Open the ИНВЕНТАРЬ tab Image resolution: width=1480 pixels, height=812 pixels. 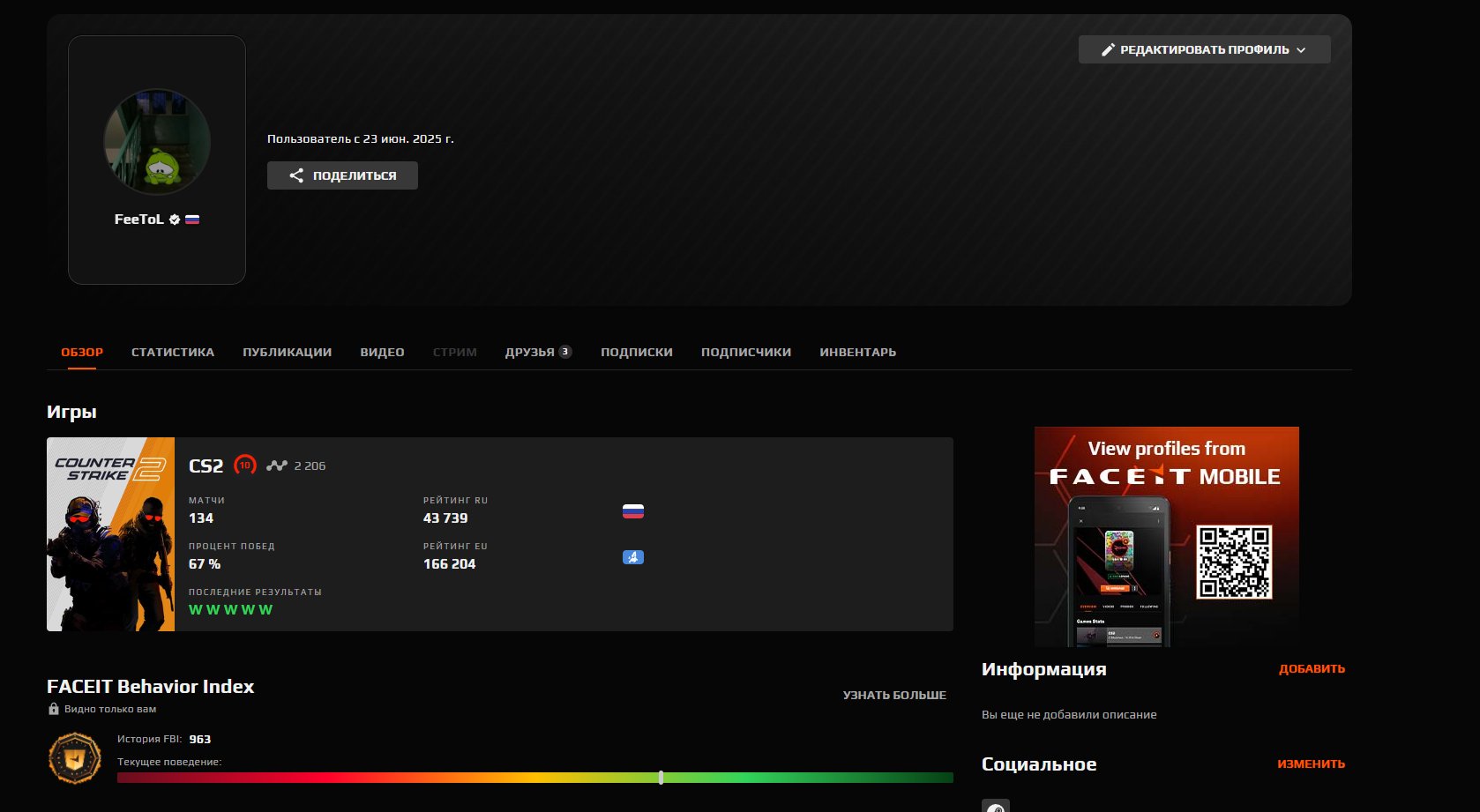[857, 352]
